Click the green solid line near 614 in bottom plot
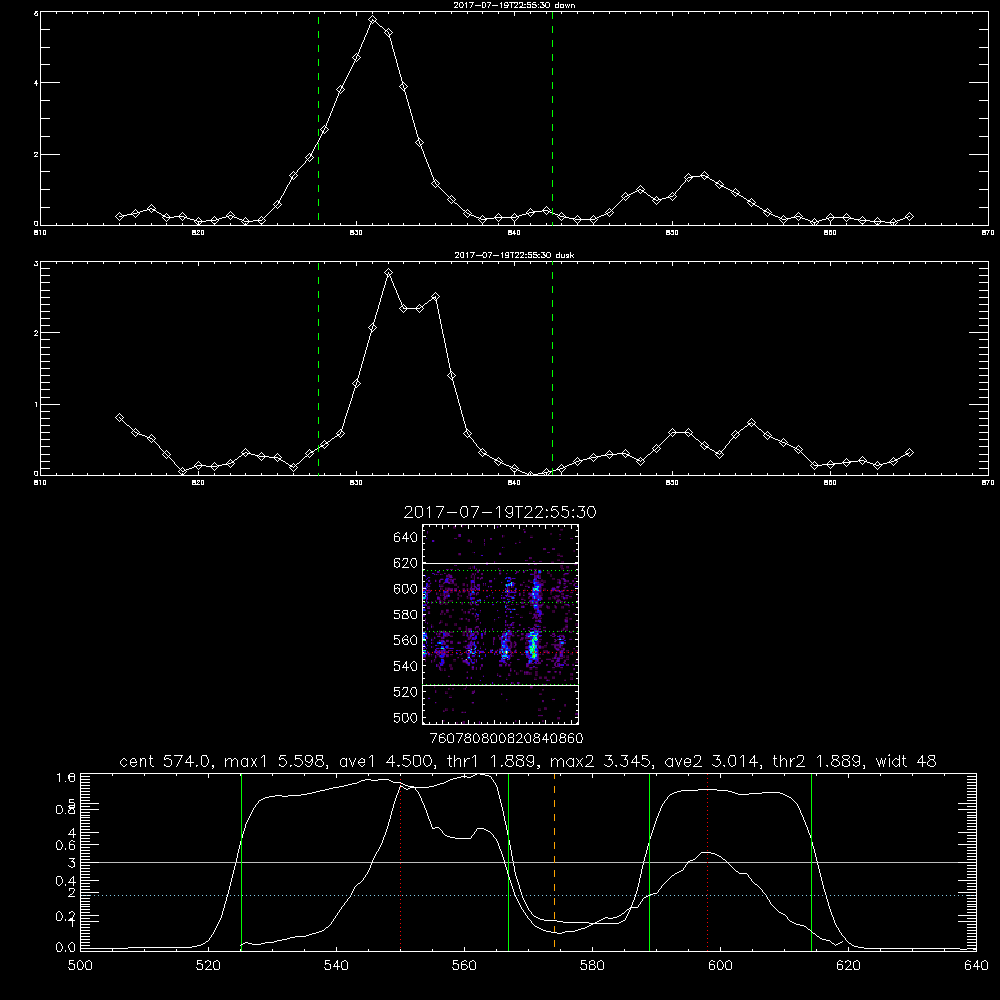This screenshot has height=1000, width=1000. pos(811,861)
